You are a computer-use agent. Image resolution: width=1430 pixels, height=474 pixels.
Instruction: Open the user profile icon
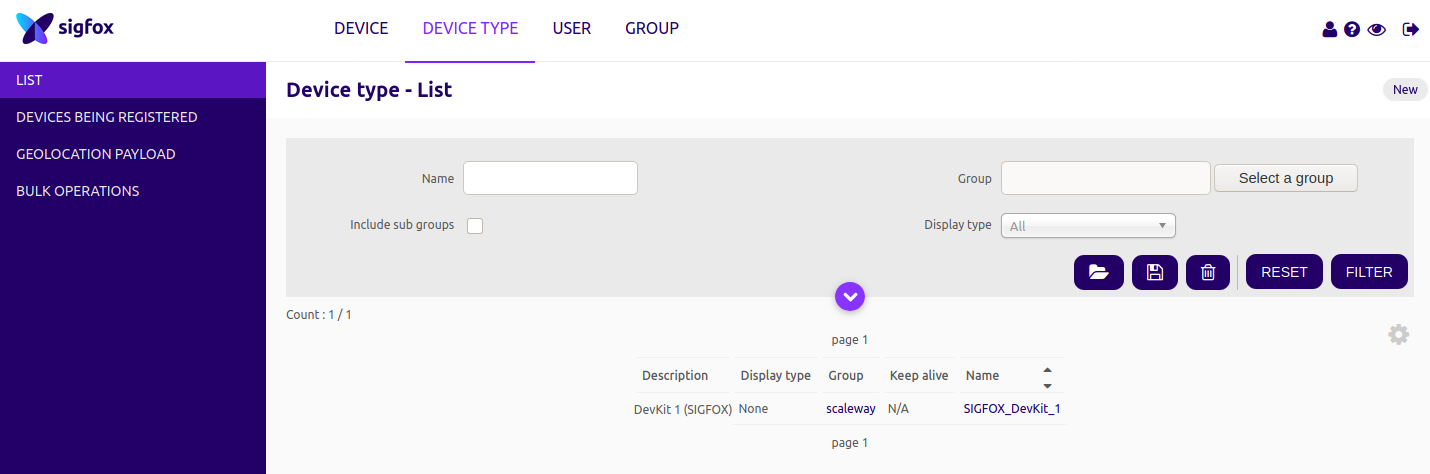[1329, 30]
